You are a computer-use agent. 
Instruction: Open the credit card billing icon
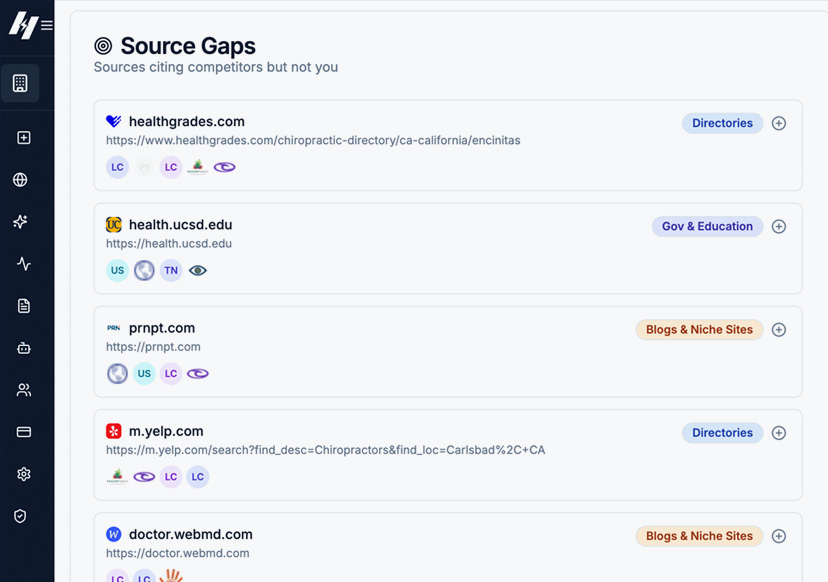[24, 432]
